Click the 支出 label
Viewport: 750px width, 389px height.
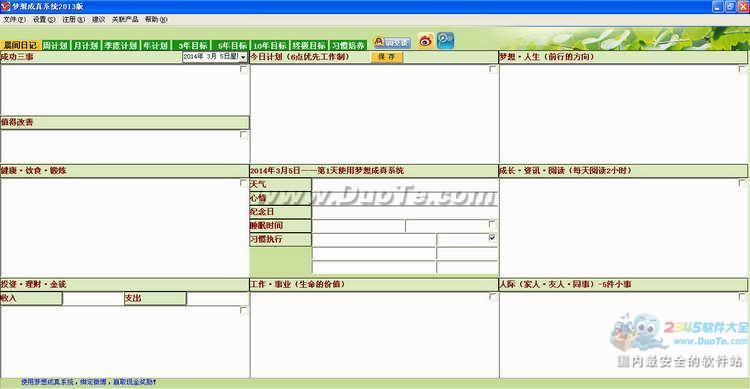(x=155, y=298)
